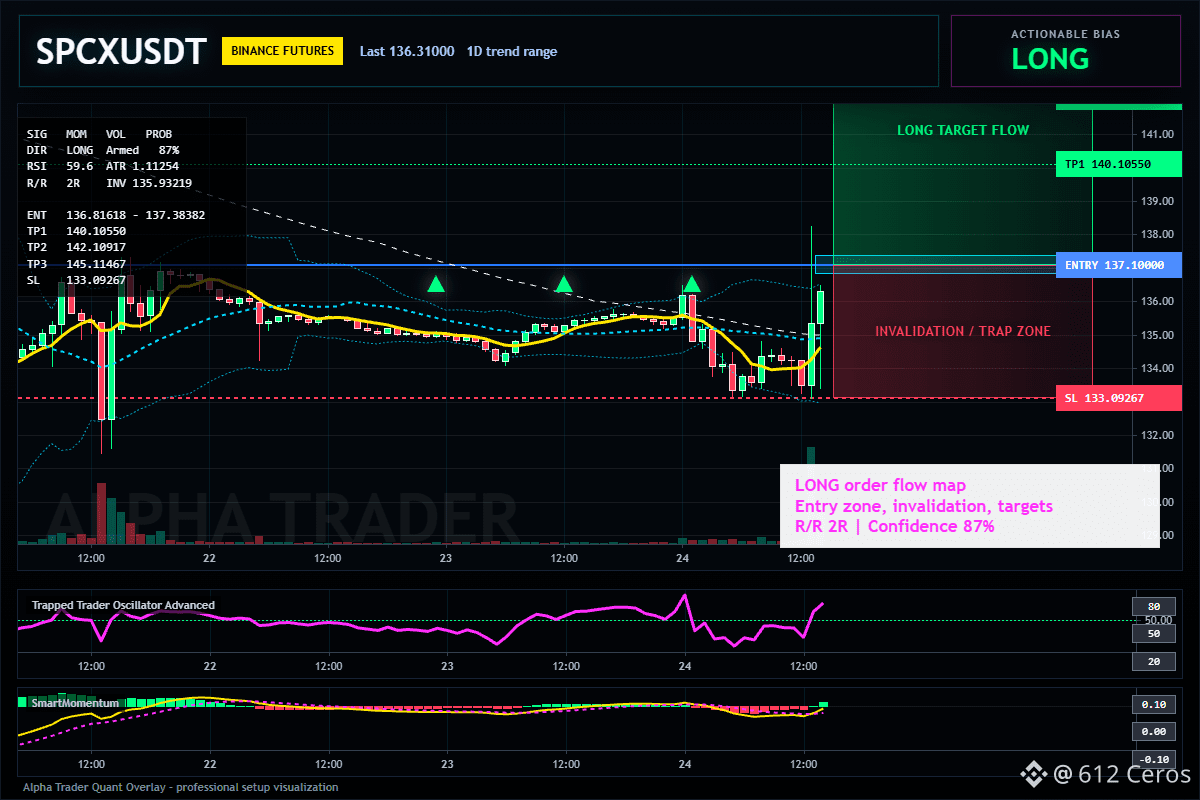
Task: Click the LONG order flow map note
Action: coord(880,486)
